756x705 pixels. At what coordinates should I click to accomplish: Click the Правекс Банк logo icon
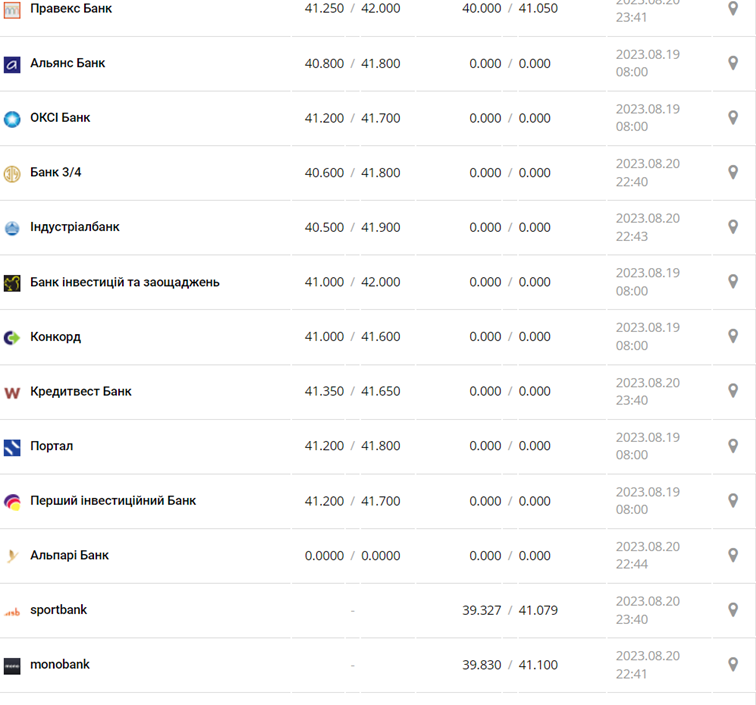(x=12, y=9)
